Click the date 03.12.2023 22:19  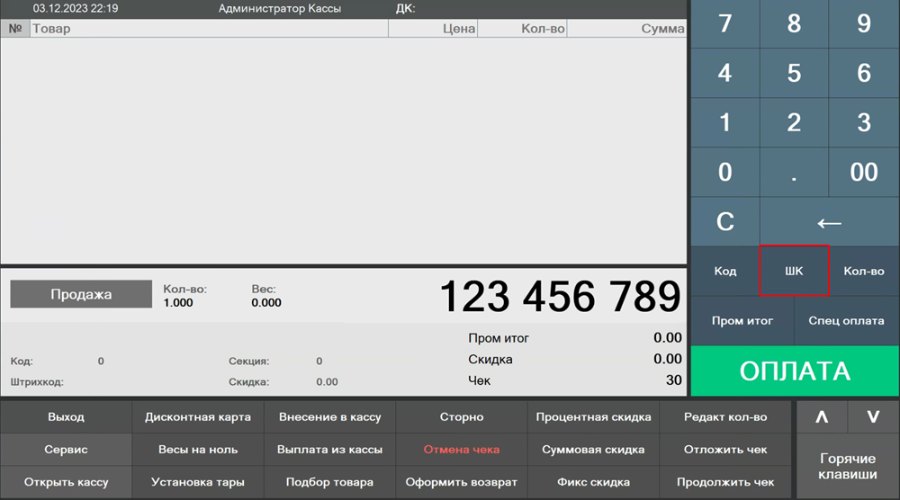tap(75, 9)
